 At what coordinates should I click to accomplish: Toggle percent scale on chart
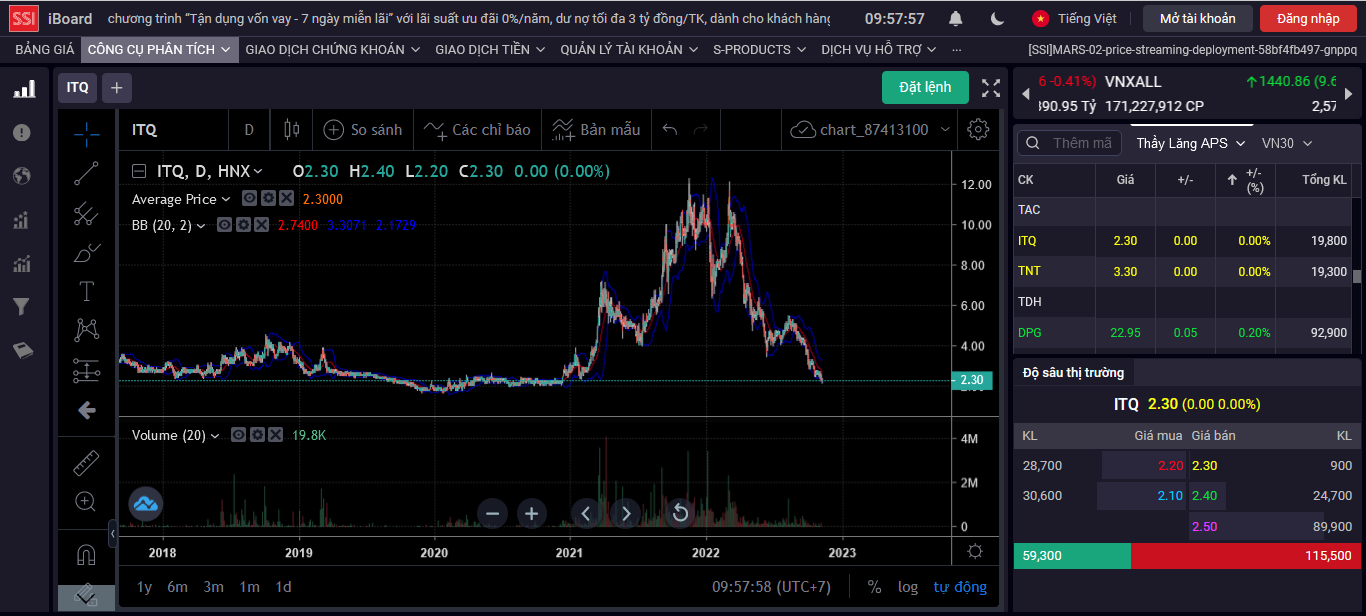(874, 587)
